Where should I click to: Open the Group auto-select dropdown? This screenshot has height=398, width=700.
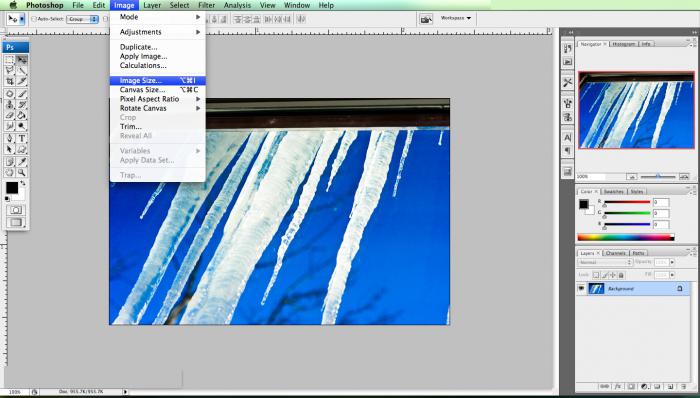pos(82,19)
